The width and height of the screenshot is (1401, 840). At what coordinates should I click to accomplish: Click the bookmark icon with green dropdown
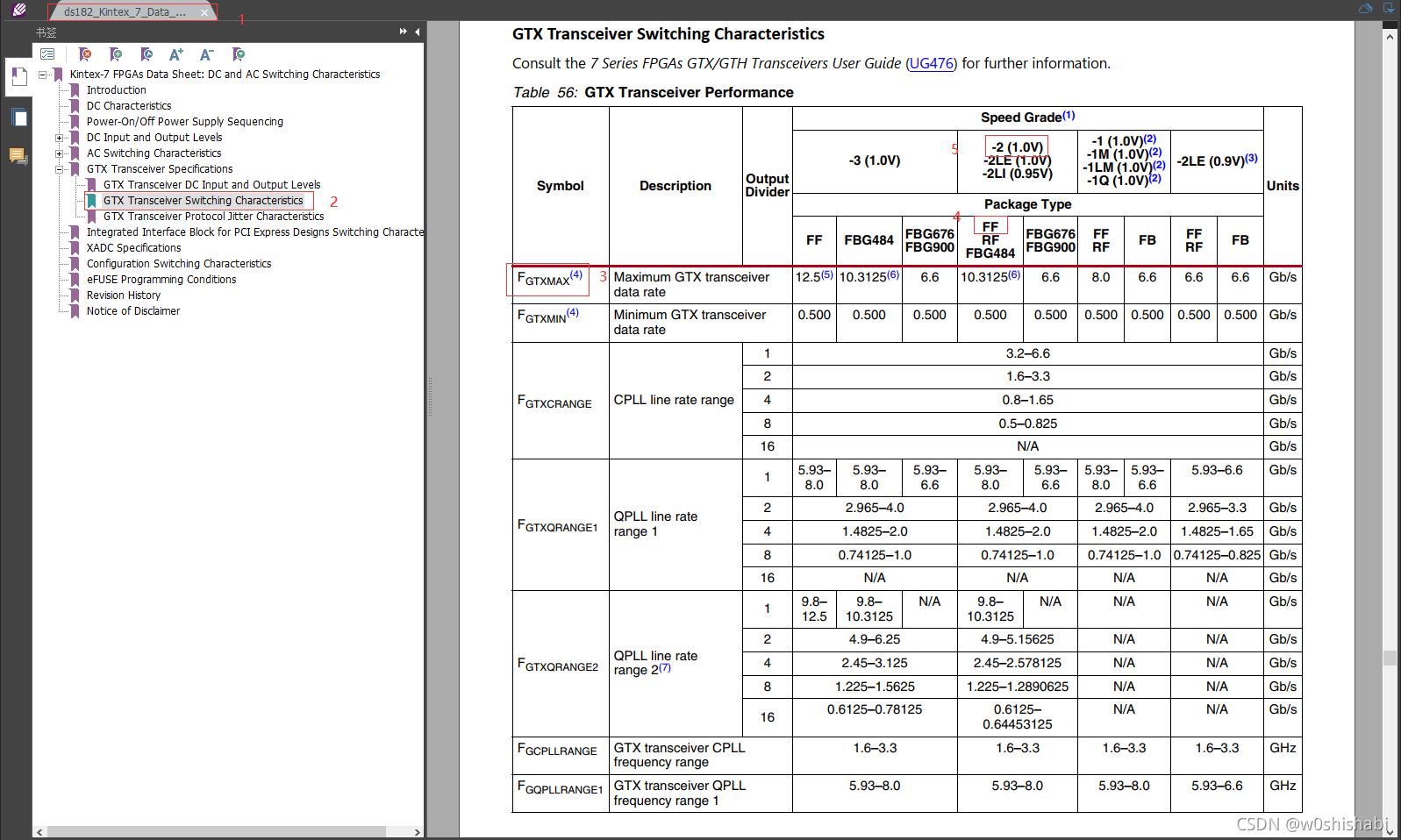pyautogui.click(x=239, y=54)
